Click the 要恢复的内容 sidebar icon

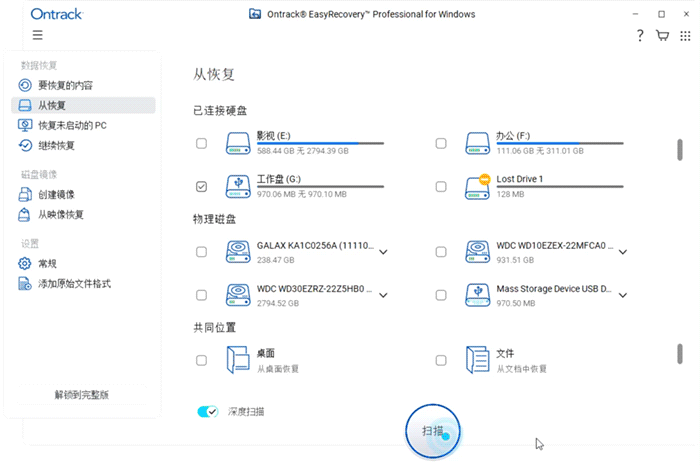click(25, 85)
